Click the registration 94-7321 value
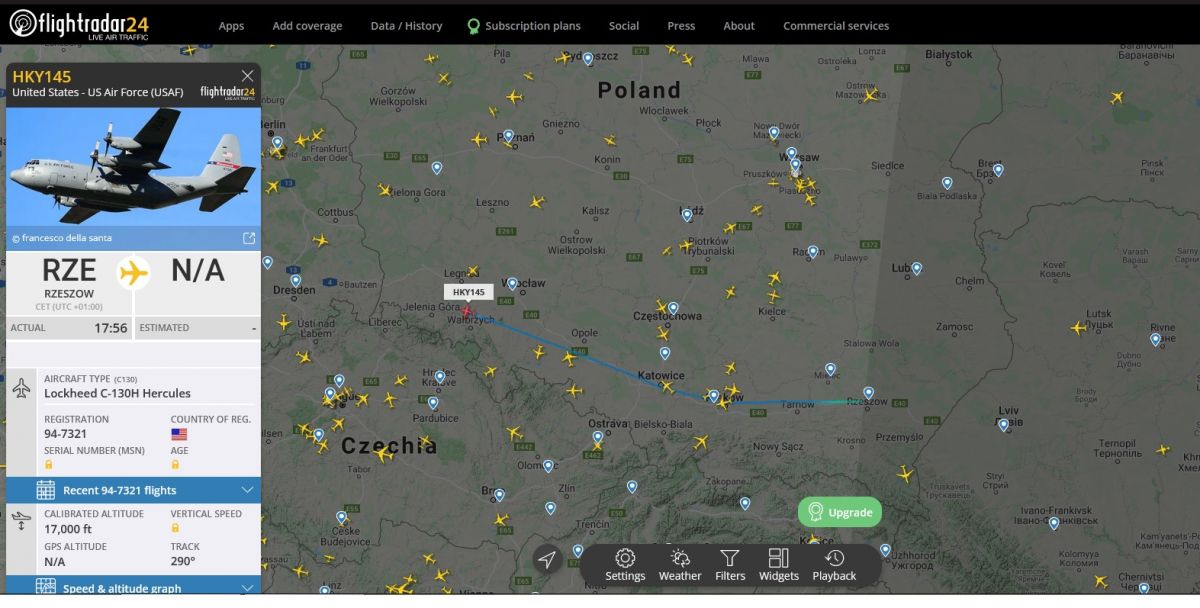The height and width of the screenshot is (608, 1200). (x=65, y=434)
